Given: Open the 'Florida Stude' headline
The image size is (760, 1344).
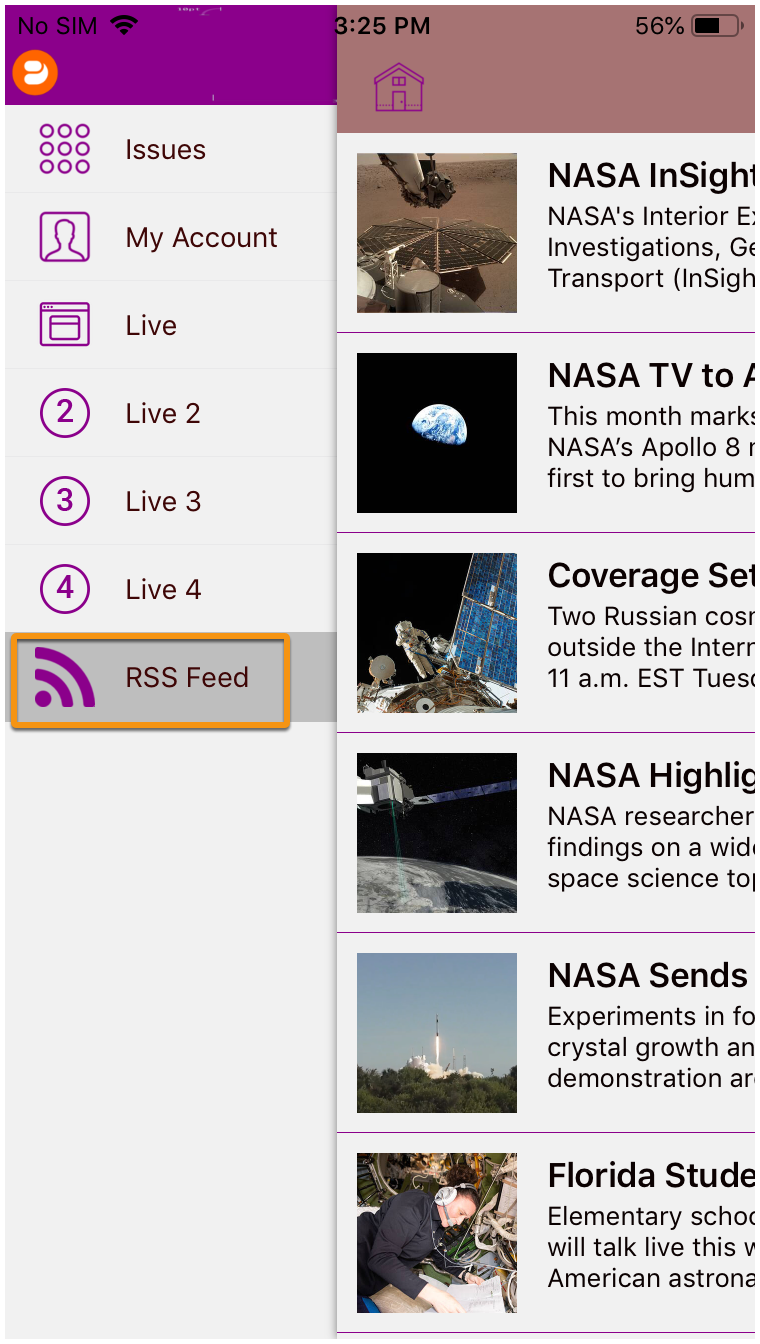Looking at the screenshot, I should 651,1176.
